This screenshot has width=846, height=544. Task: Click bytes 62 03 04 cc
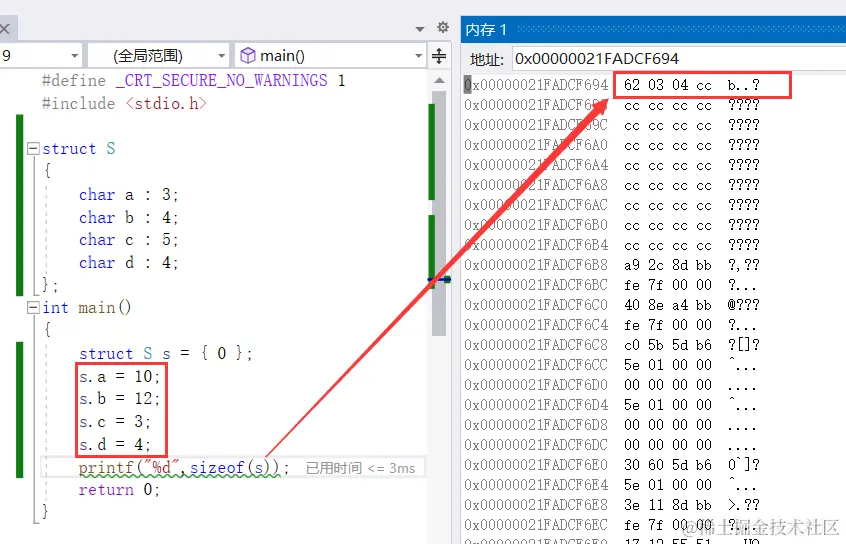click(667, 85)
